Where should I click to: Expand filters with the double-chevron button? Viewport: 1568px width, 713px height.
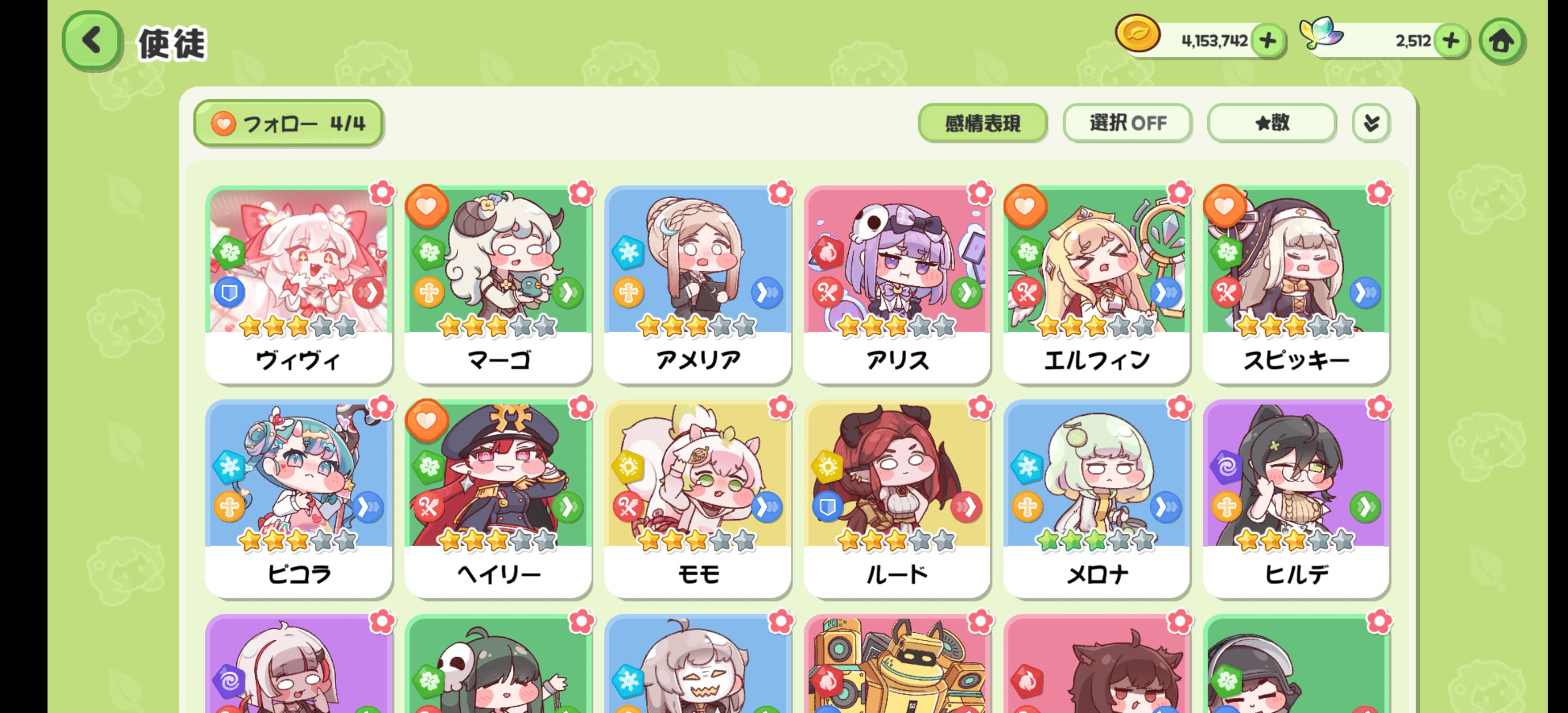tap(1371, 123)
